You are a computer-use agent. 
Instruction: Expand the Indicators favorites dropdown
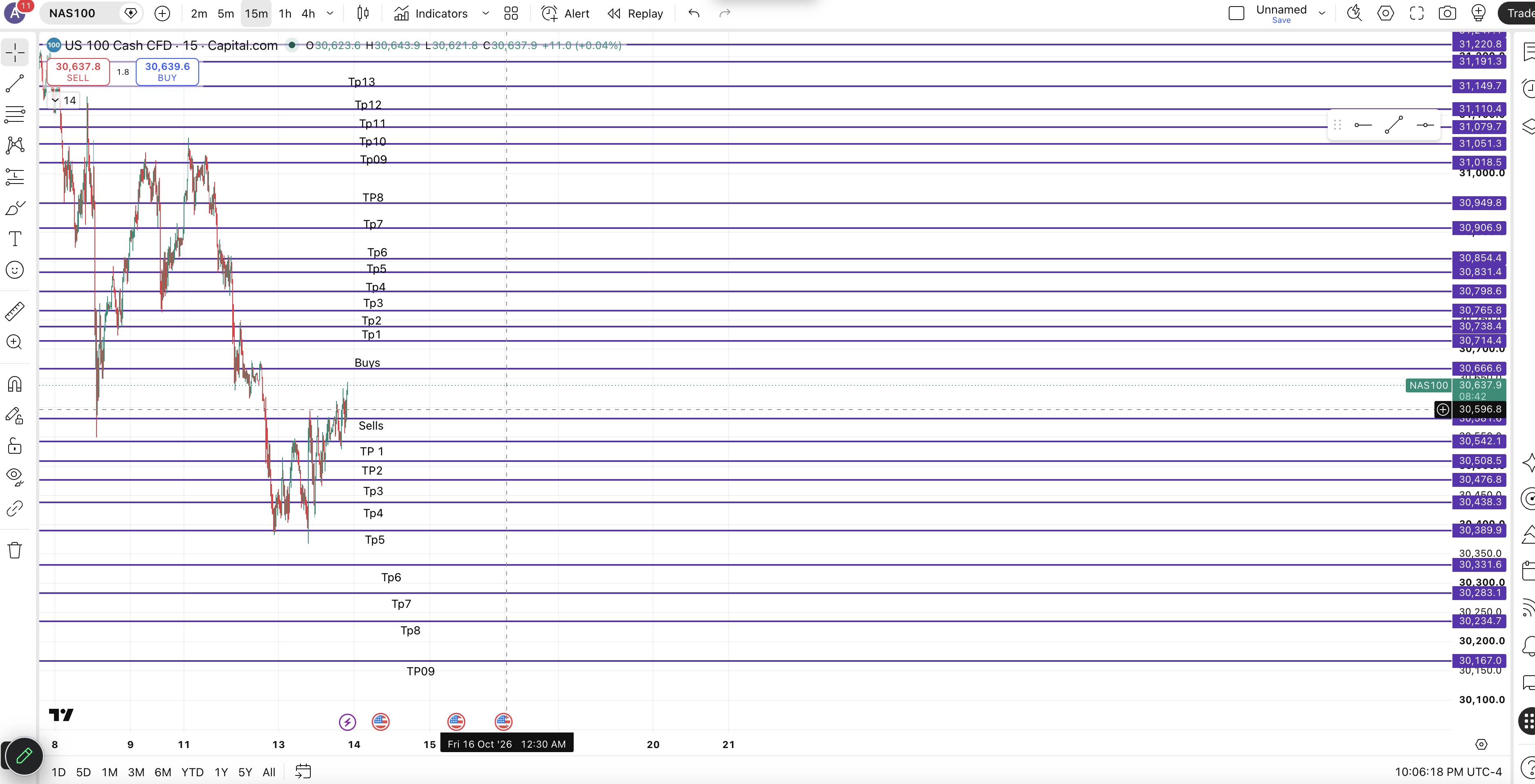pos(486,14)
